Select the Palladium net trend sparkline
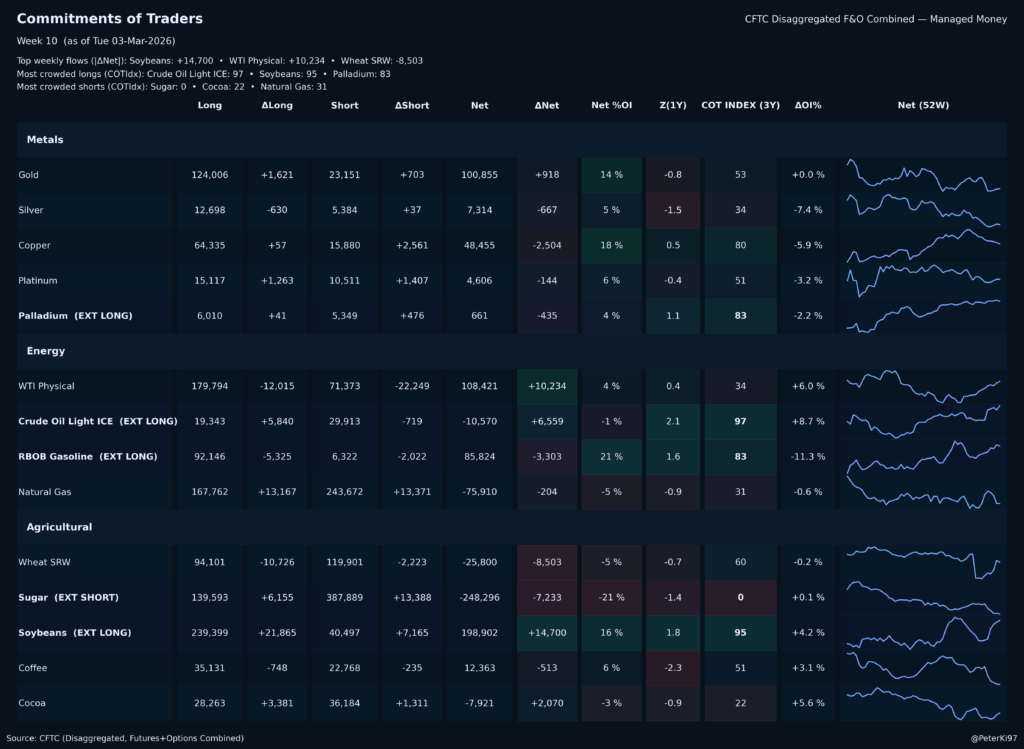 923,316
